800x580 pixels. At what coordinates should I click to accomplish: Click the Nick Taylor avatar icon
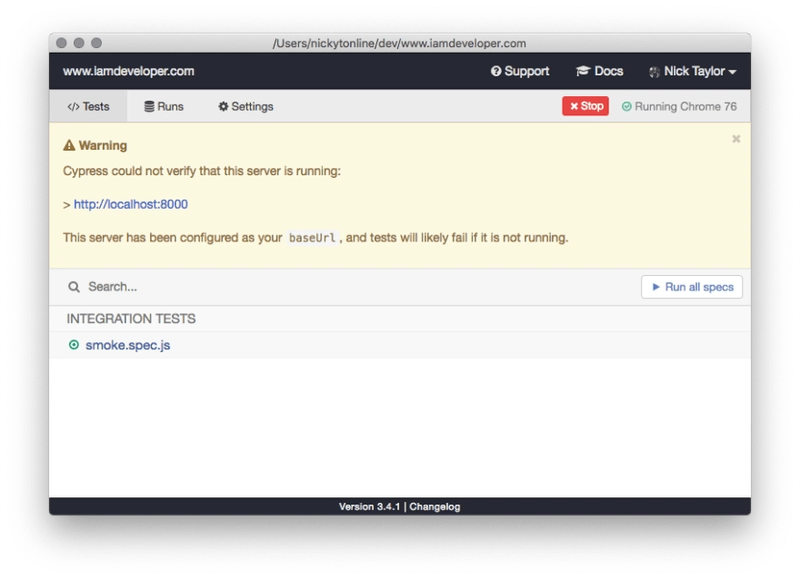[x=655, y=72]
